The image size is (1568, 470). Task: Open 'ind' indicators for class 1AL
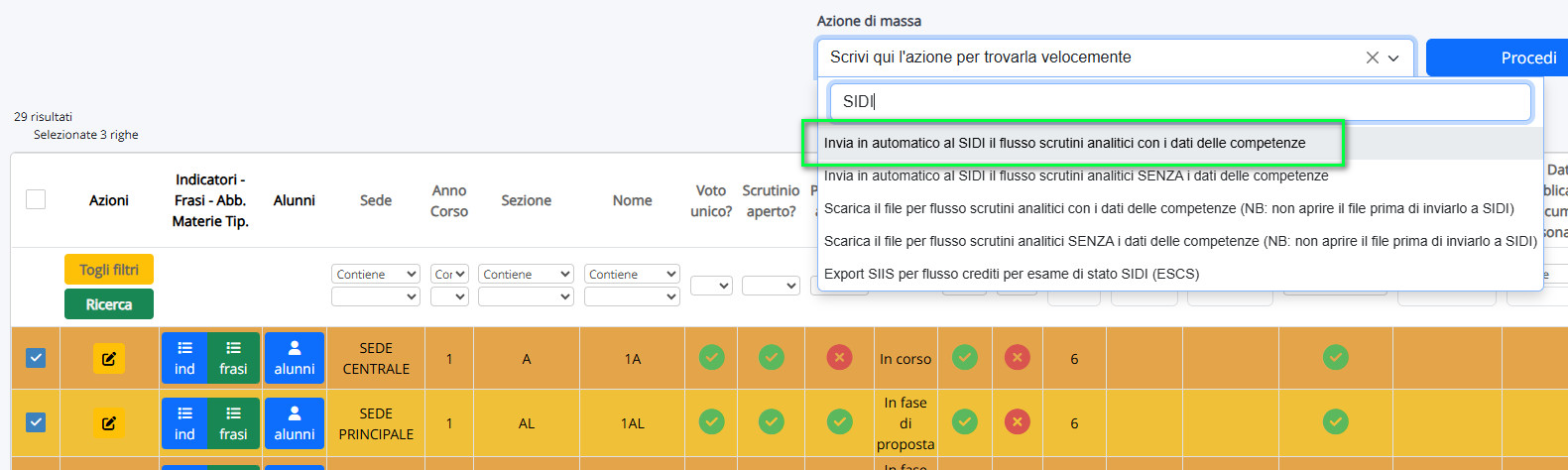click(x=184, y=423)
